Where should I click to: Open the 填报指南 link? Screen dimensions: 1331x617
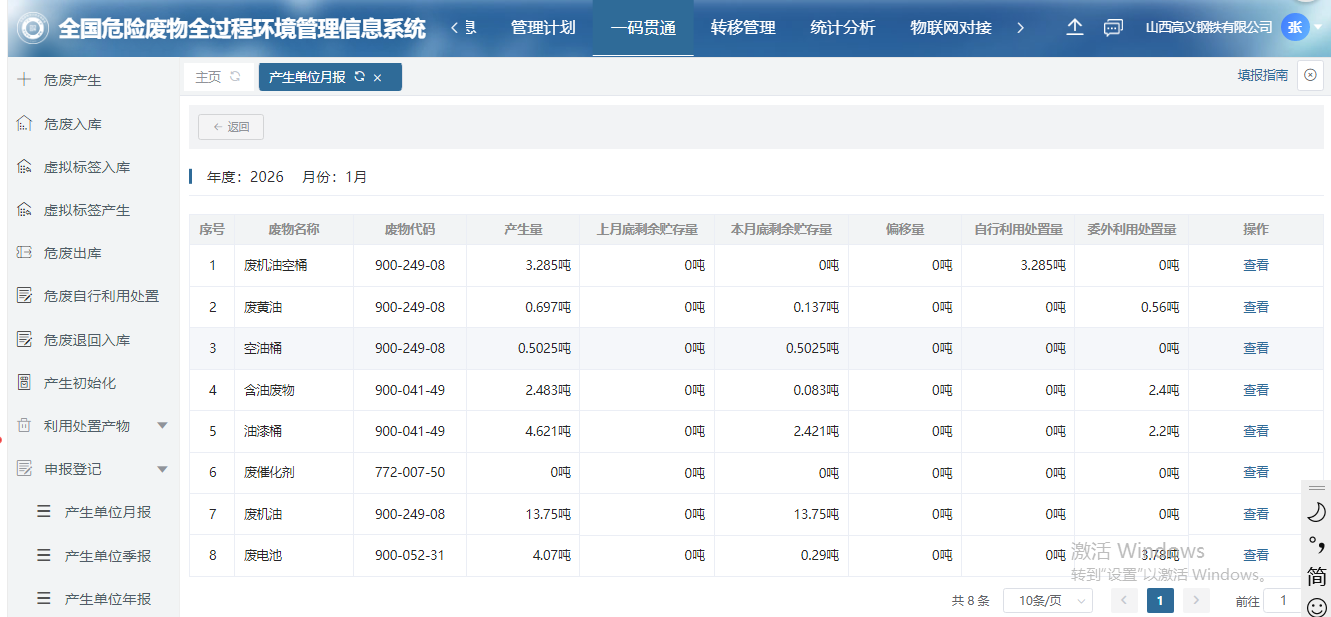pos(1262,75)
